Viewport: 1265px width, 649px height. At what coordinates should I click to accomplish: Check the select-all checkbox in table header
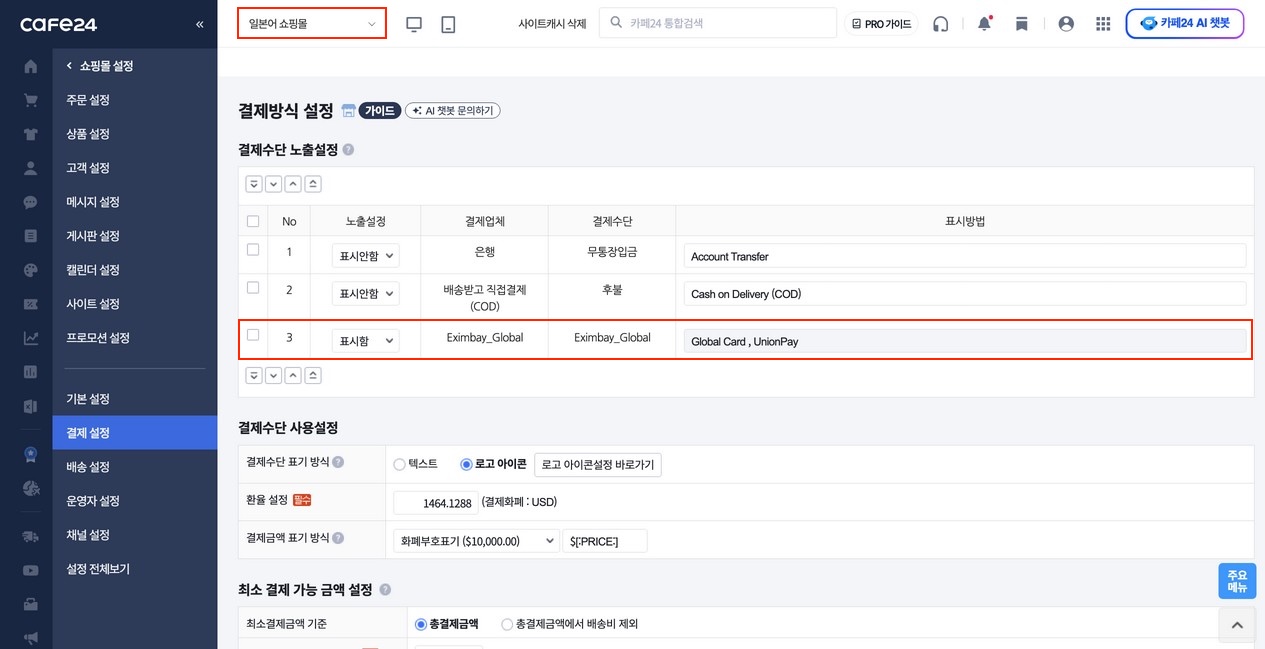pos(253,221)
